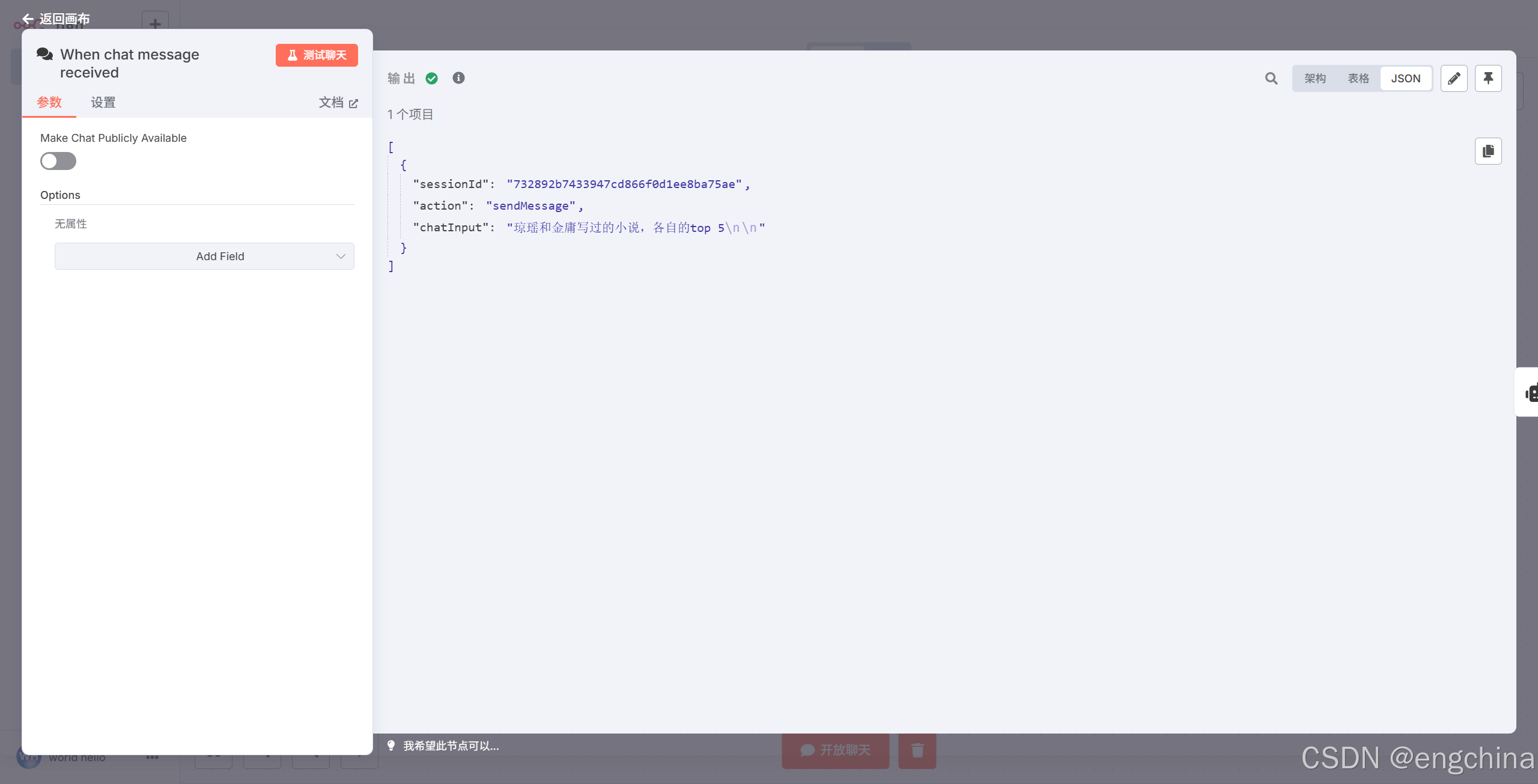Click the back arrow to return to canvas
The width and height of the screenshot is (1538, 784).
tap(28, 19)
